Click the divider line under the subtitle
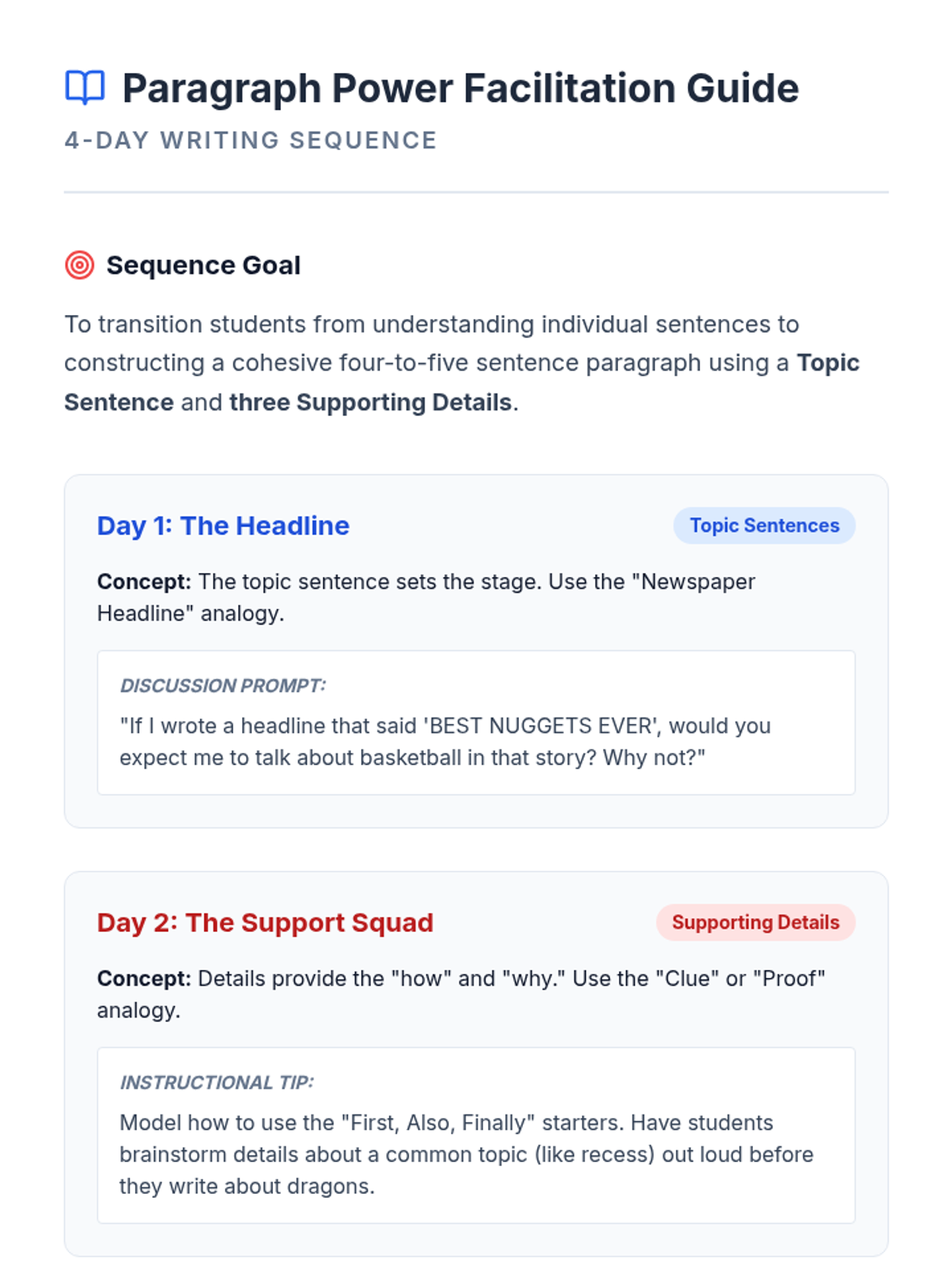 tap(476, 192)
